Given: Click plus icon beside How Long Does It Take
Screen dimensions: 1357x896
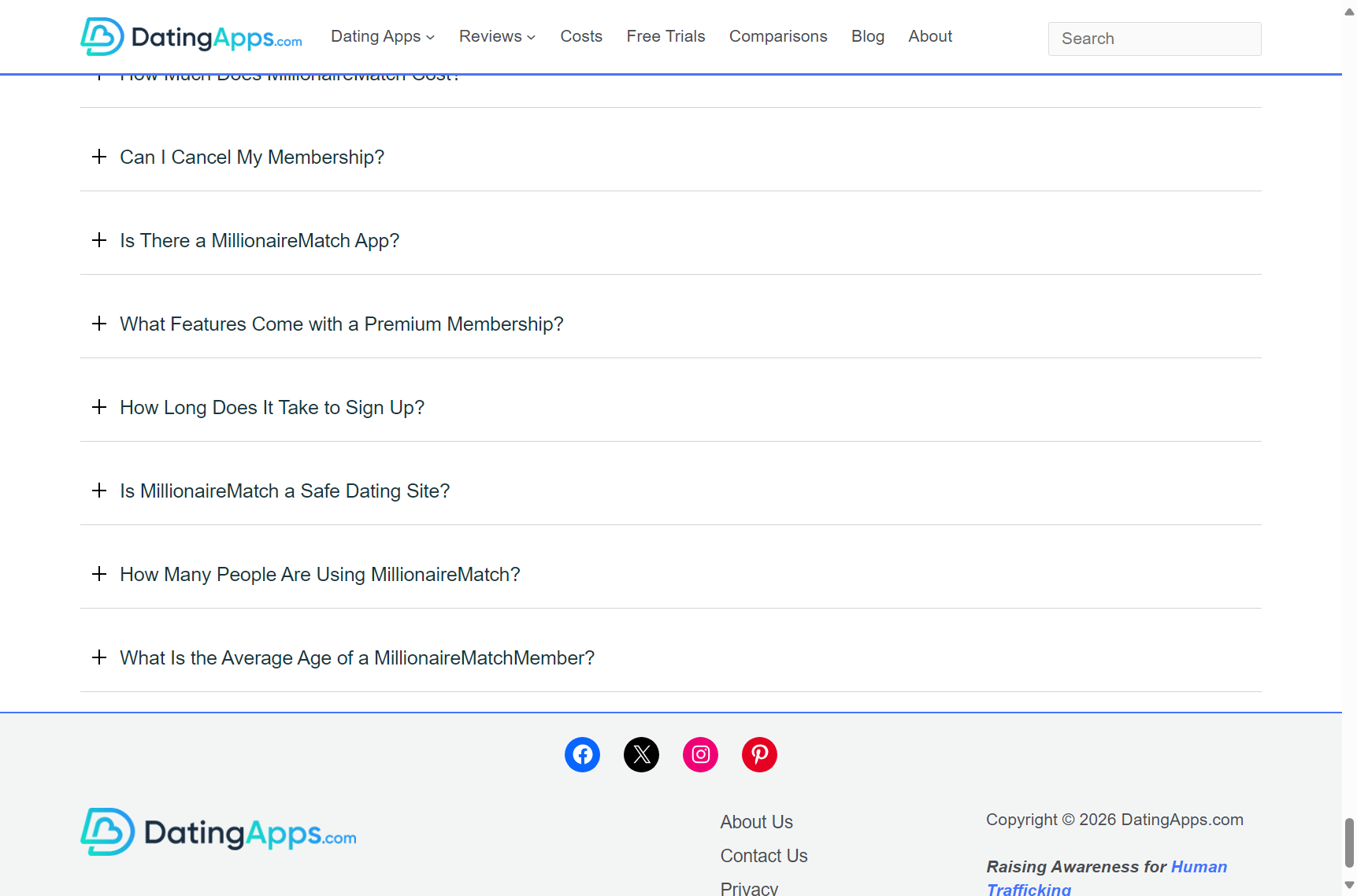Looking at the screenshot, I should pyautogui.click(x=99, y=407).
